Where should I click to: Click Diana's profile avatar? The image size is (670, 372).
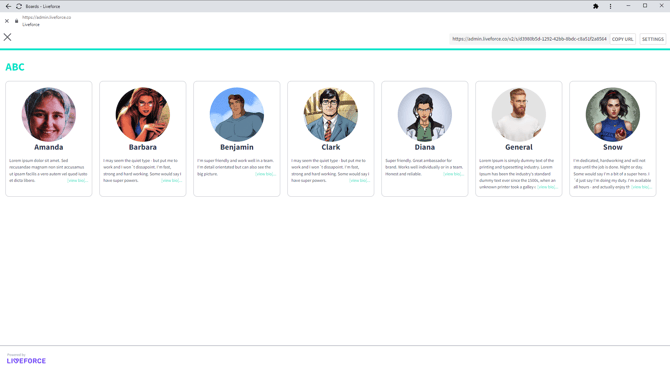(x=425, y=114)
